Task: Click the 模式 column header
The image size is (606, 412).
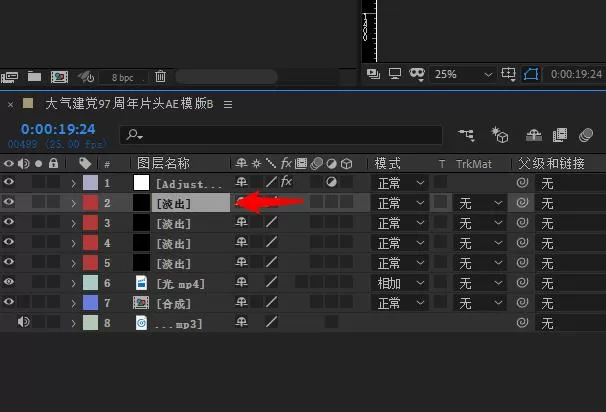Action: point(387,163)
